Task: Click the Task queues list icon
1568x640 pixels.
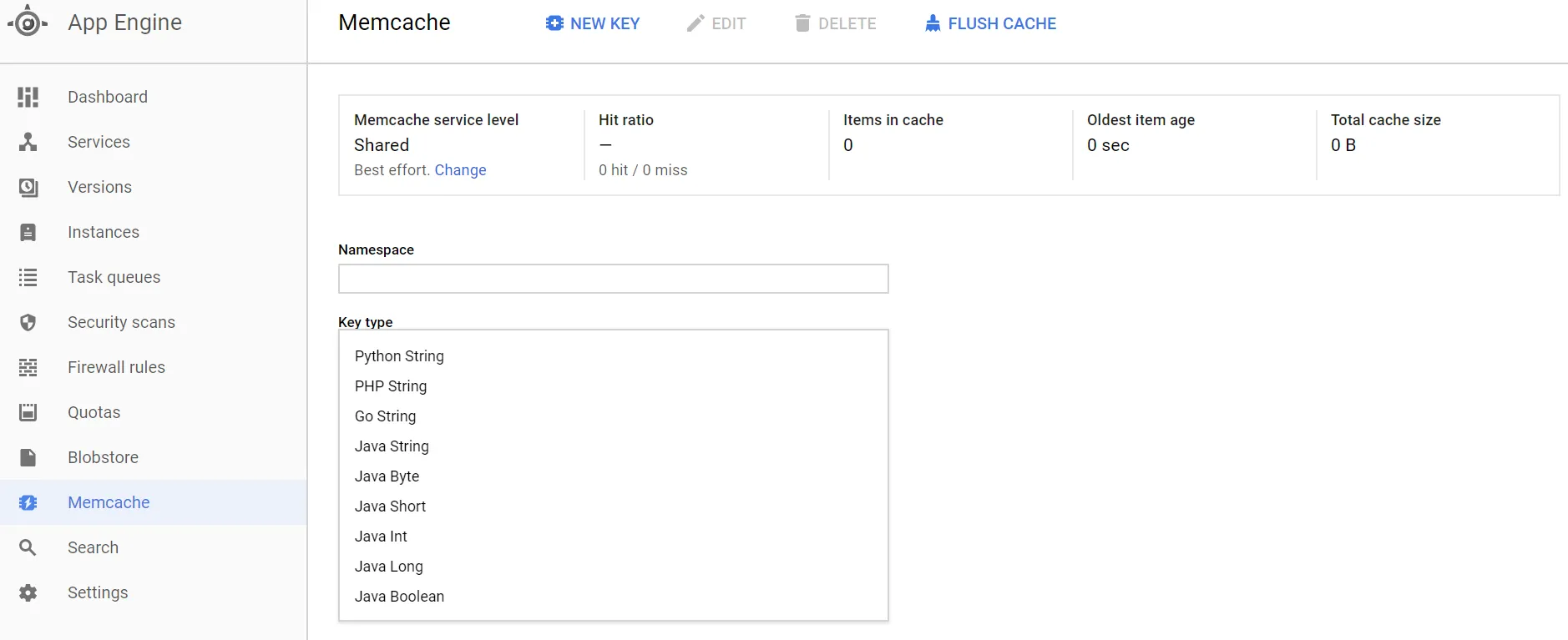Action: point(28,277)
